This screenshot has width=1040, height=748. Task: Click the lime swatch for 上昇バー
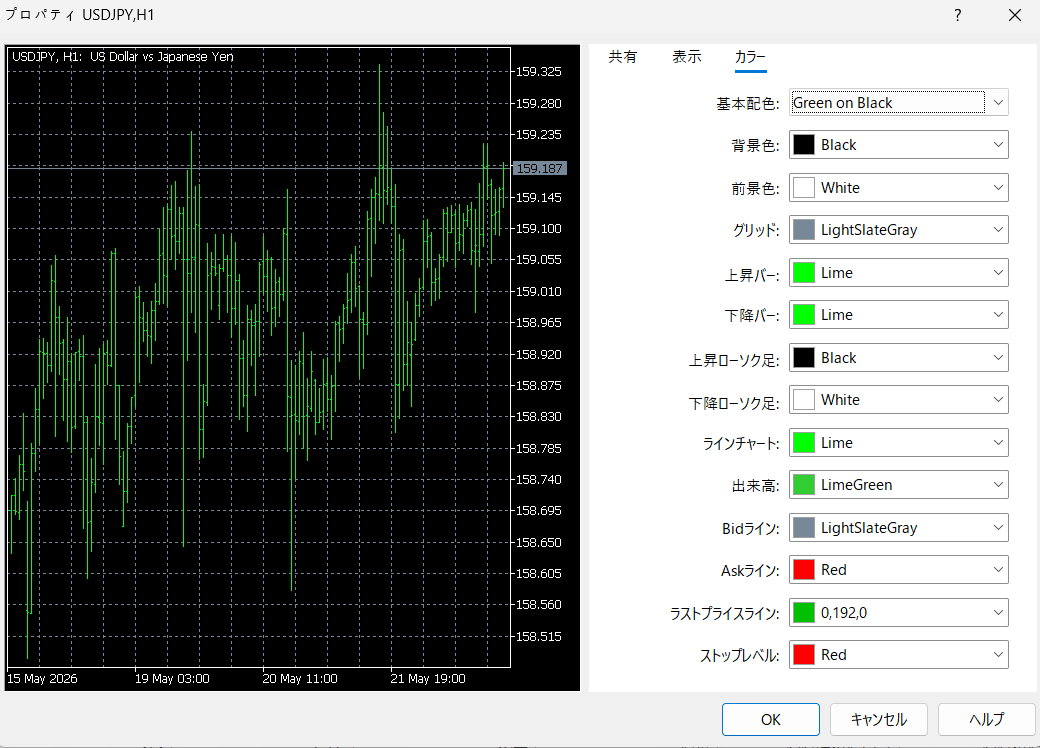tap(804, 273)
